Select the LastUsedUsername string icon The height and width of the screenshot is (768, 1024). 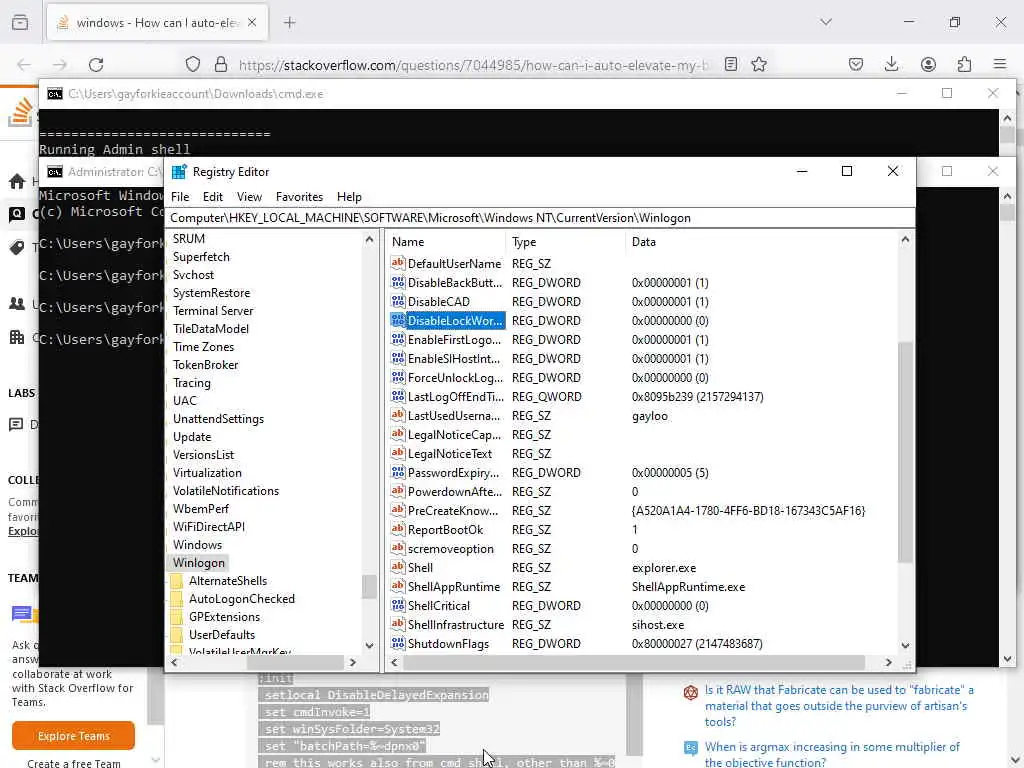click(x=398, y=415)
